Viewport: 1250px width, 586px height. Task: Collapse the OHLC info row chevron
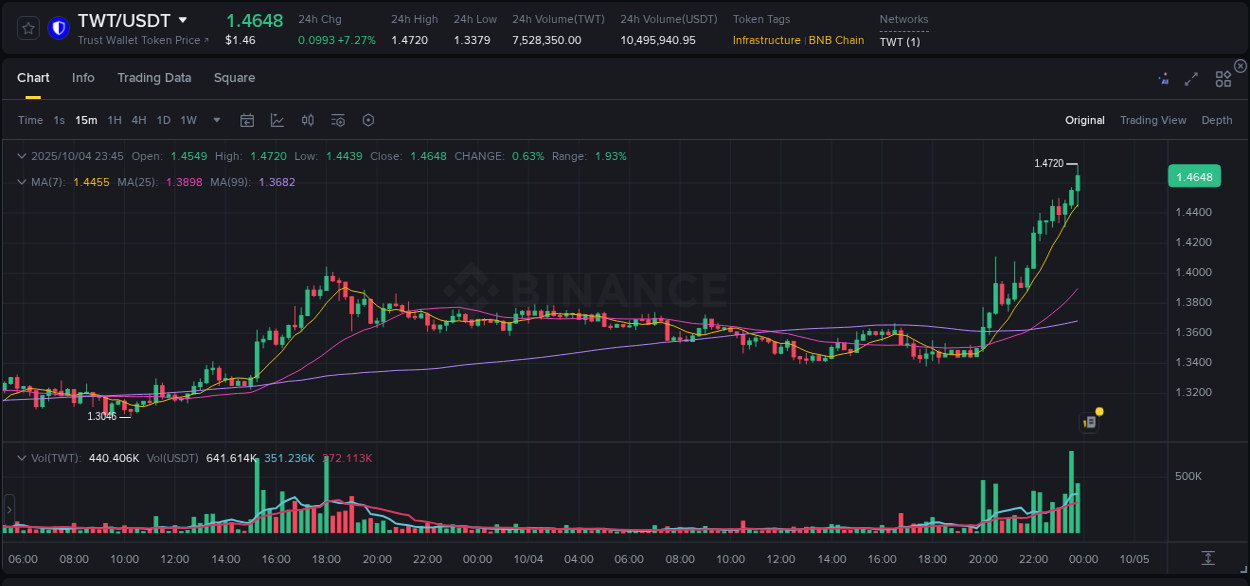tap(21, 156)
